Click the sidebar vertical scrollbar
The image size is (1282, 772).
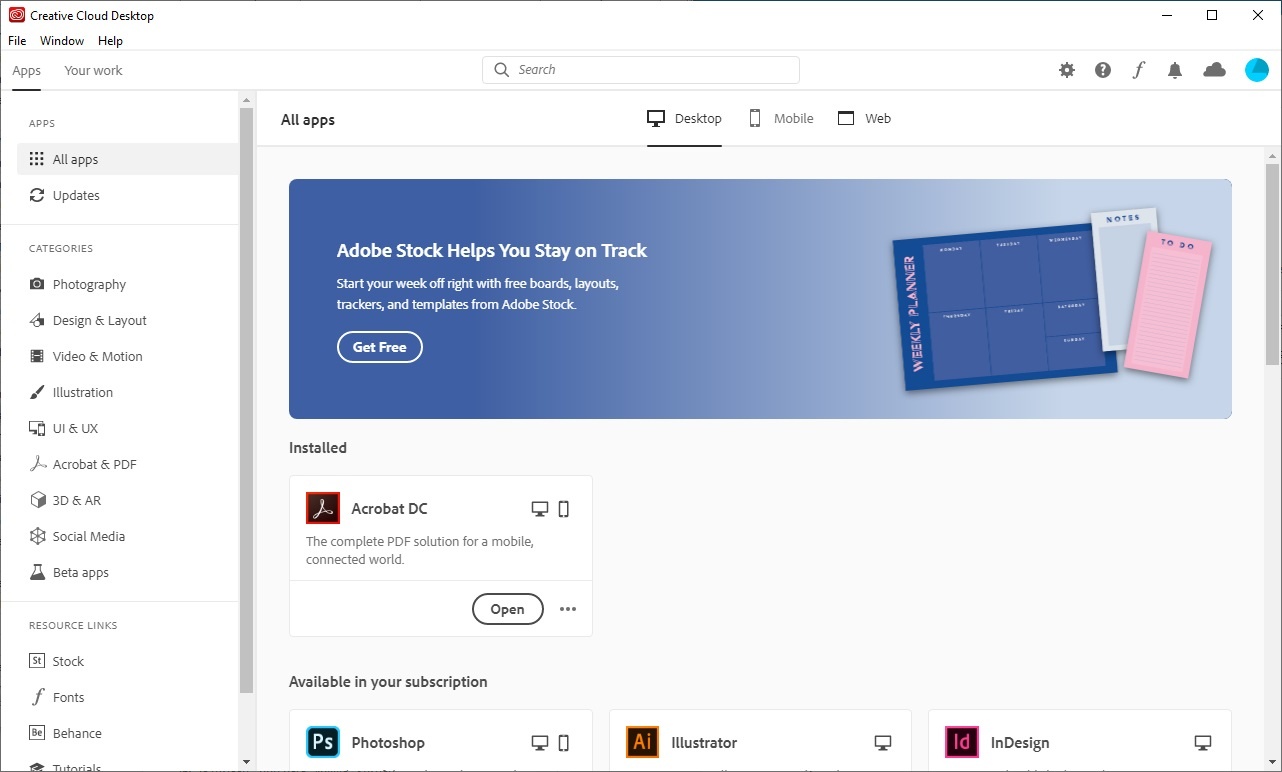[247, 400]
